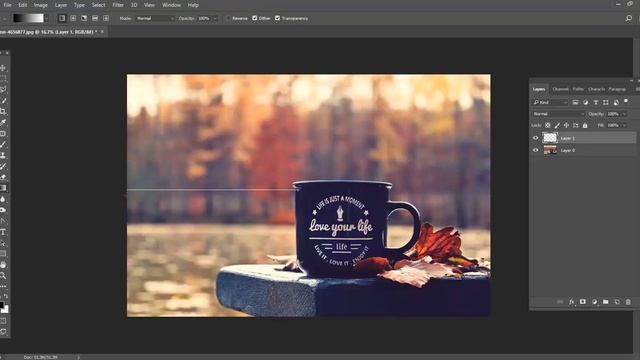This screenshot has height=360, width=640.
Task: Select the Clone Stamp tool
Action: (3, 156)
